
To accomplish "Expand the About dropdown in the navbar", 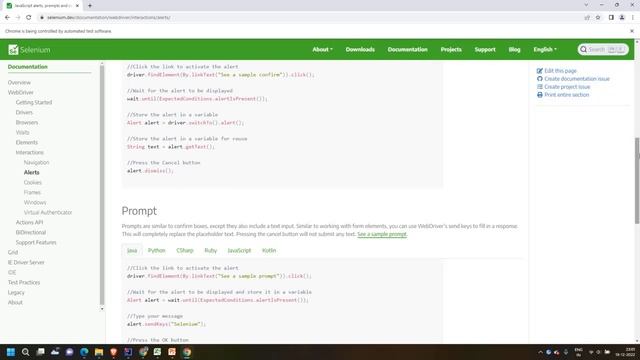I will tap(322, 49).
